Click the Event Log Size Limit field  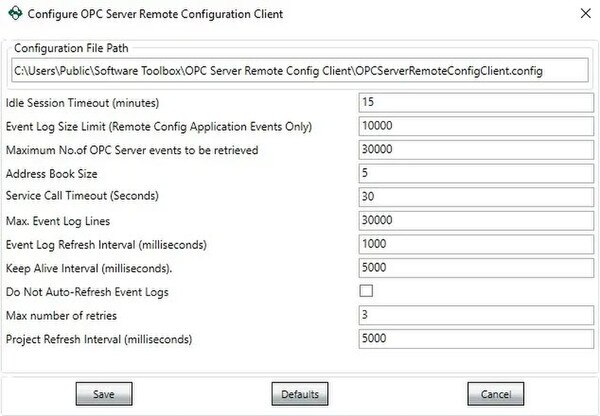point(476,126)
